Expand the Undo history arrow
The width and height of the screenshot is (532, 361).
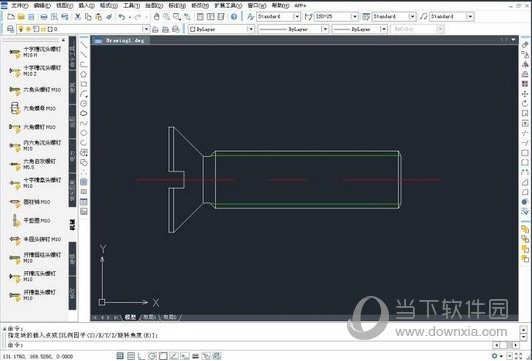130,17
